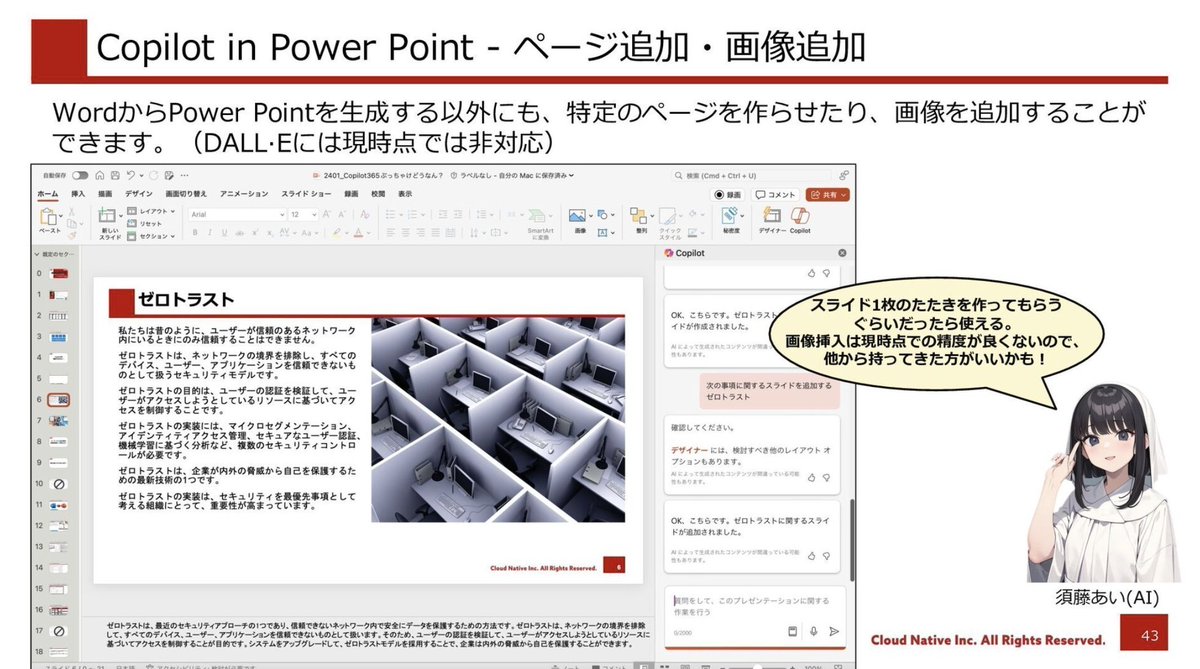Click the Home icon in title bar

100,175
